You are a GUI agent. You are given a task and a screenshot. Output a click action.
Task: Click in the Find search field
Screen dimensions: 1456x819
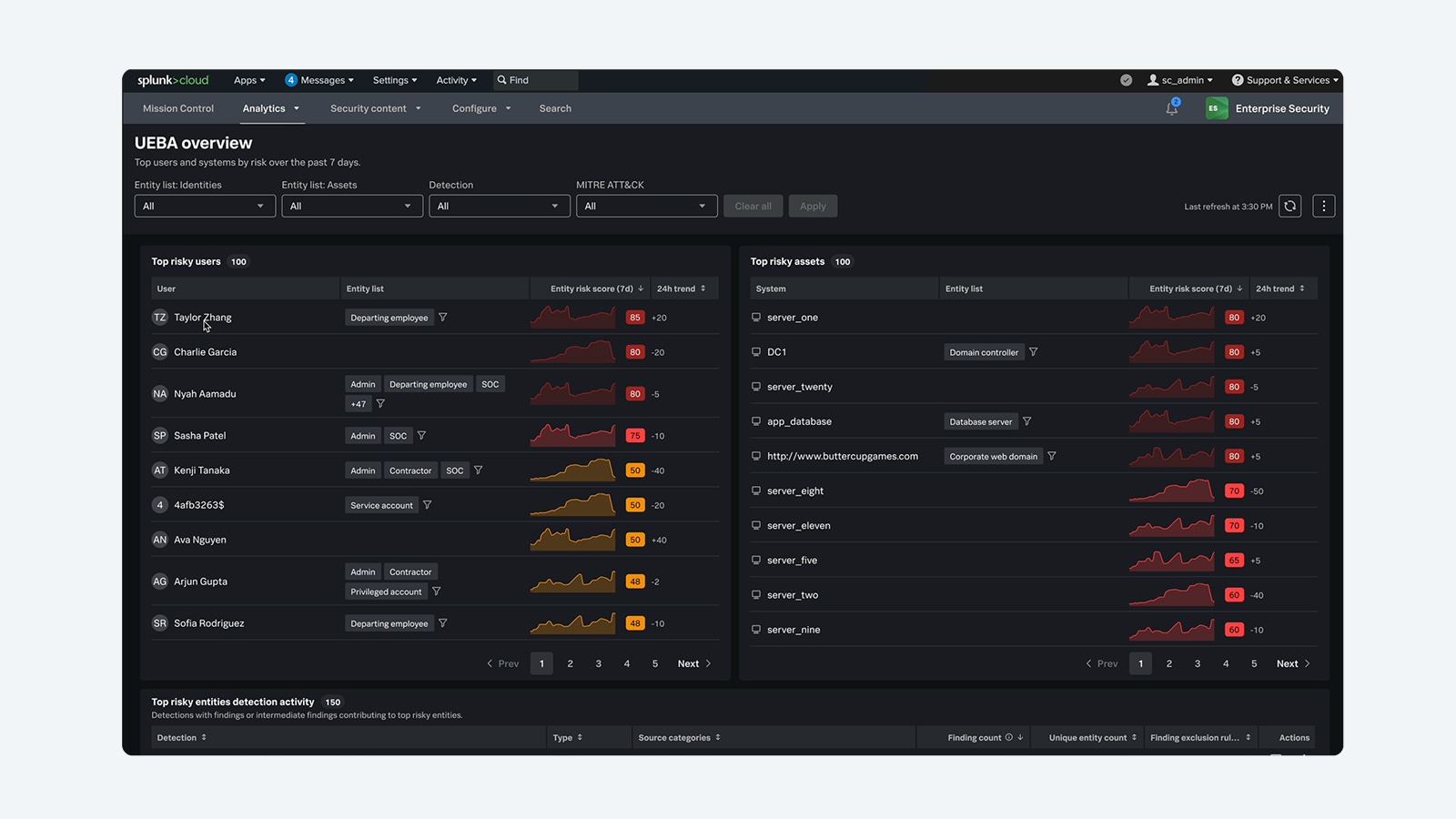pyautogui.click(x=536, y=80)
